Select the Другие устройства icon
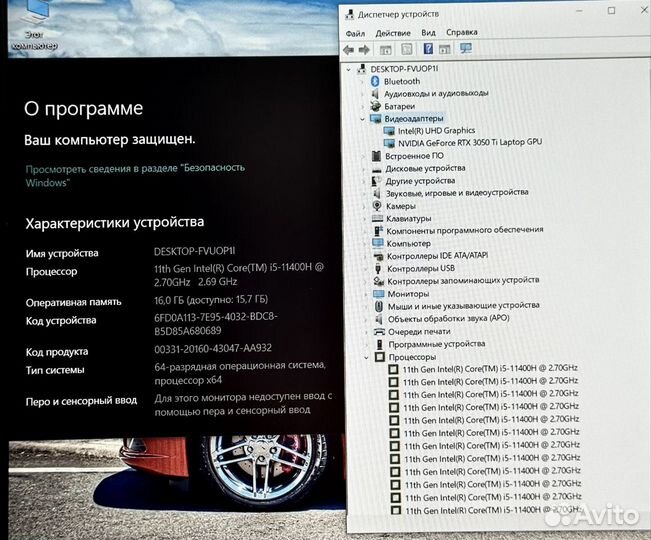Screen dimensions: 651x540 pyautogui.click(x=377, y=181)
